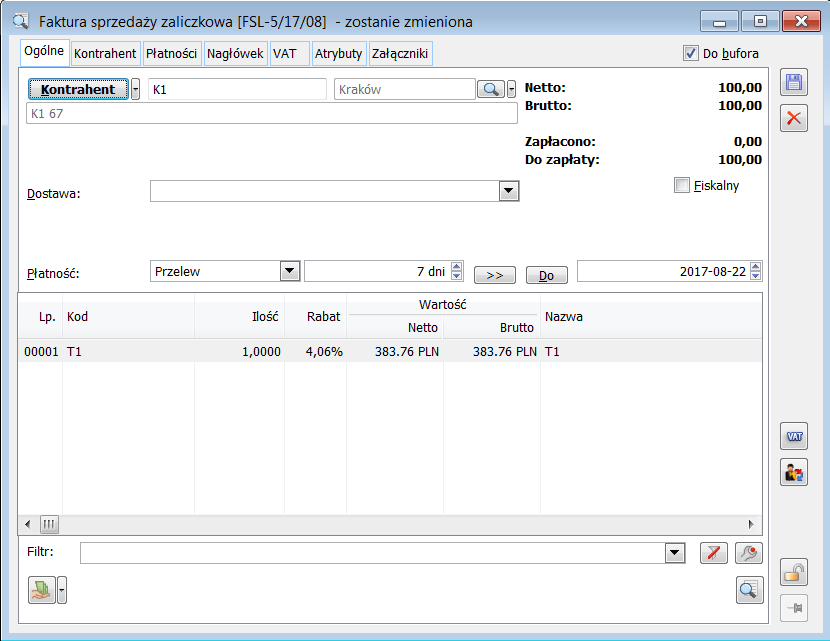Expand the Filtr combo box
This screenshot has height=641, width=830.
(x=675, y=553)
